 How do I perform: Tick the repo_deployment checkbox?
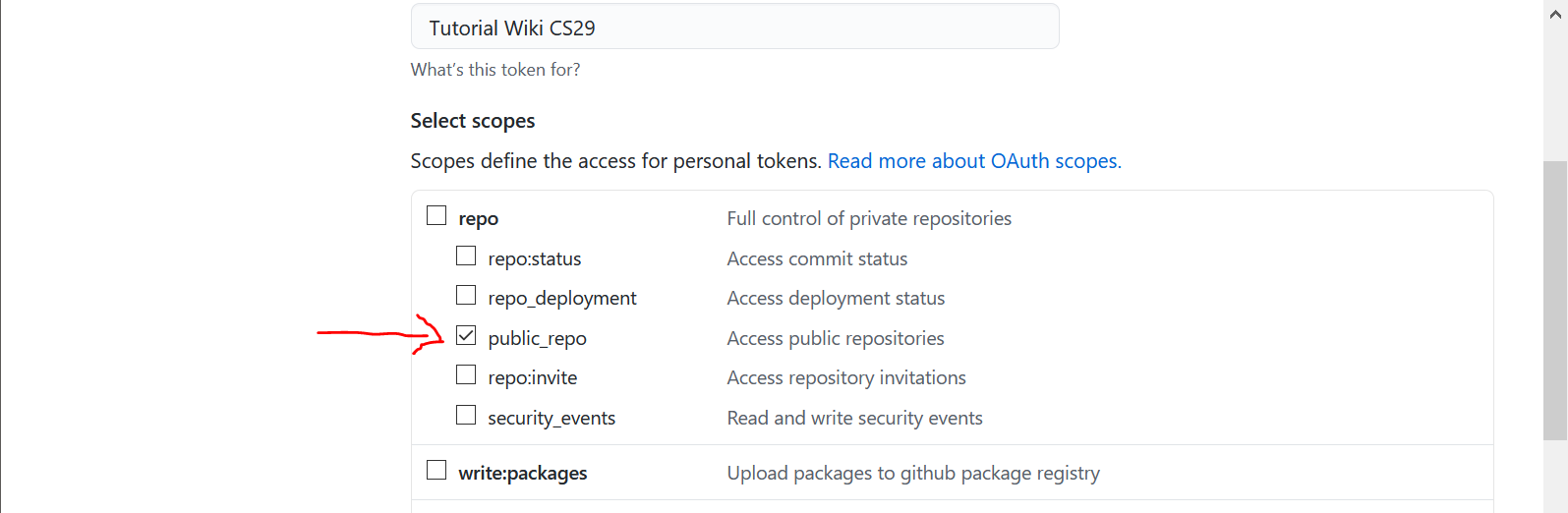click(x=466, y=295)
